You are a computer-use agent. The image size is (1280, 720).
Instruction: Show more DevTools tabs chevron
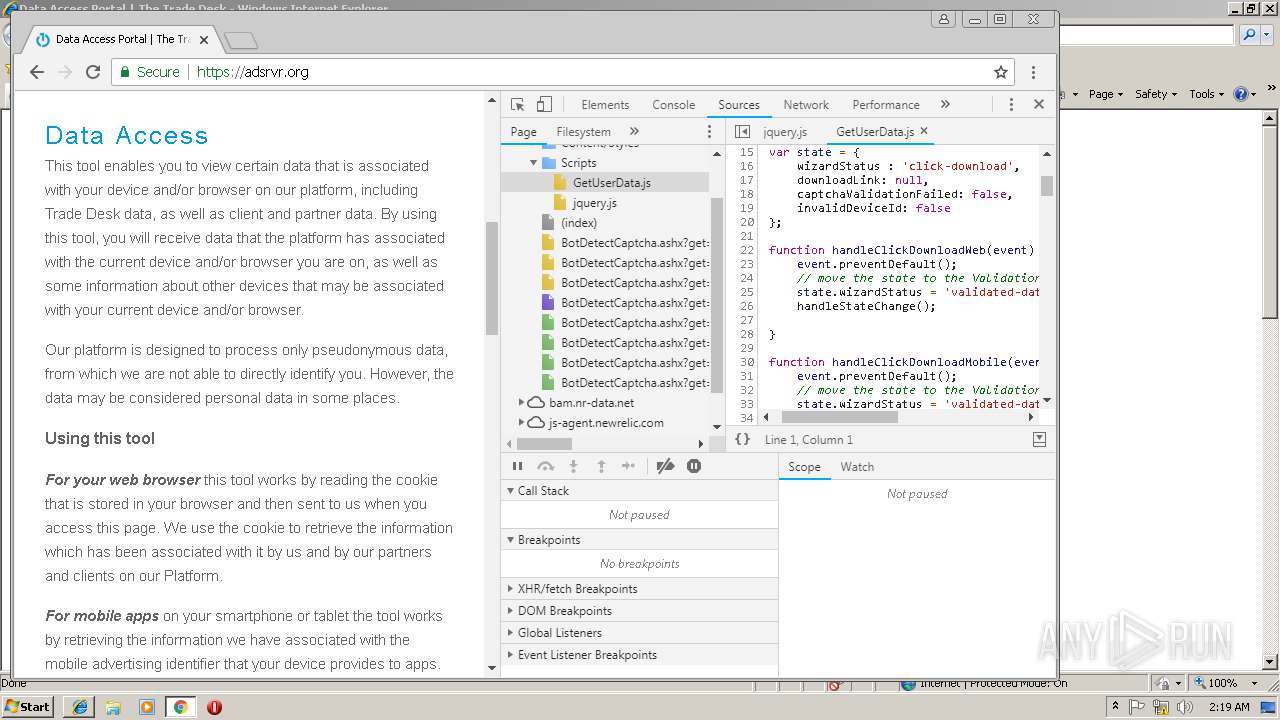[945, 104]
